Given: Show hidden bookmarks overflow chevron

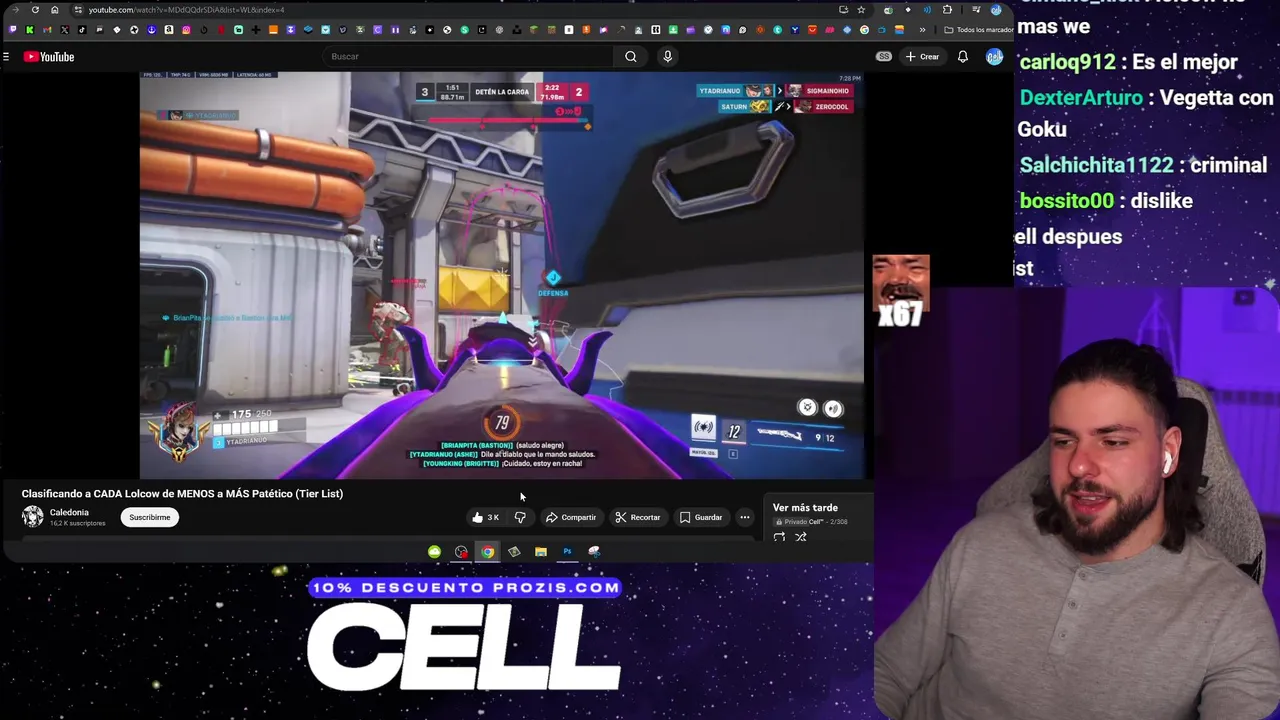Looking at the screenshot, I should [x=922, y=30].
